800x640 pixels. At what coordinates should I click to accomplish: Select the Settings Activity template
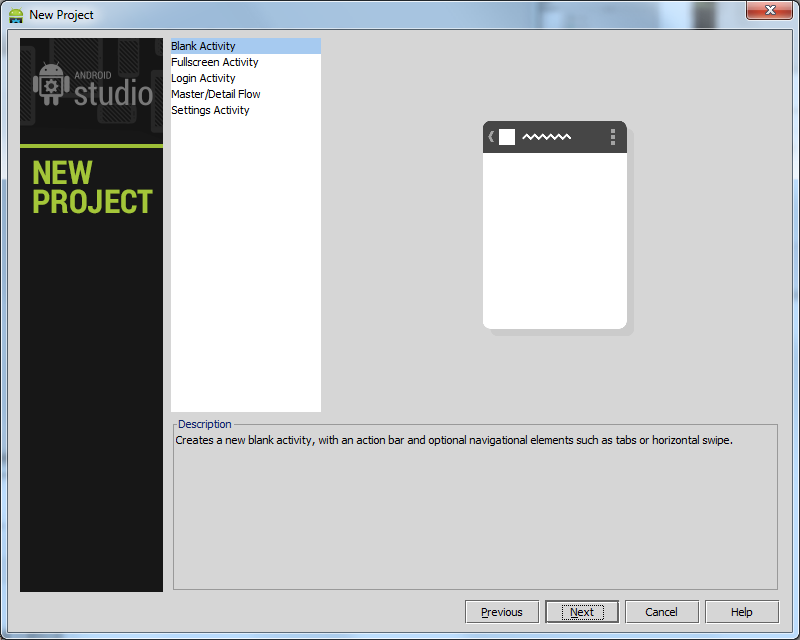[210, 109]
